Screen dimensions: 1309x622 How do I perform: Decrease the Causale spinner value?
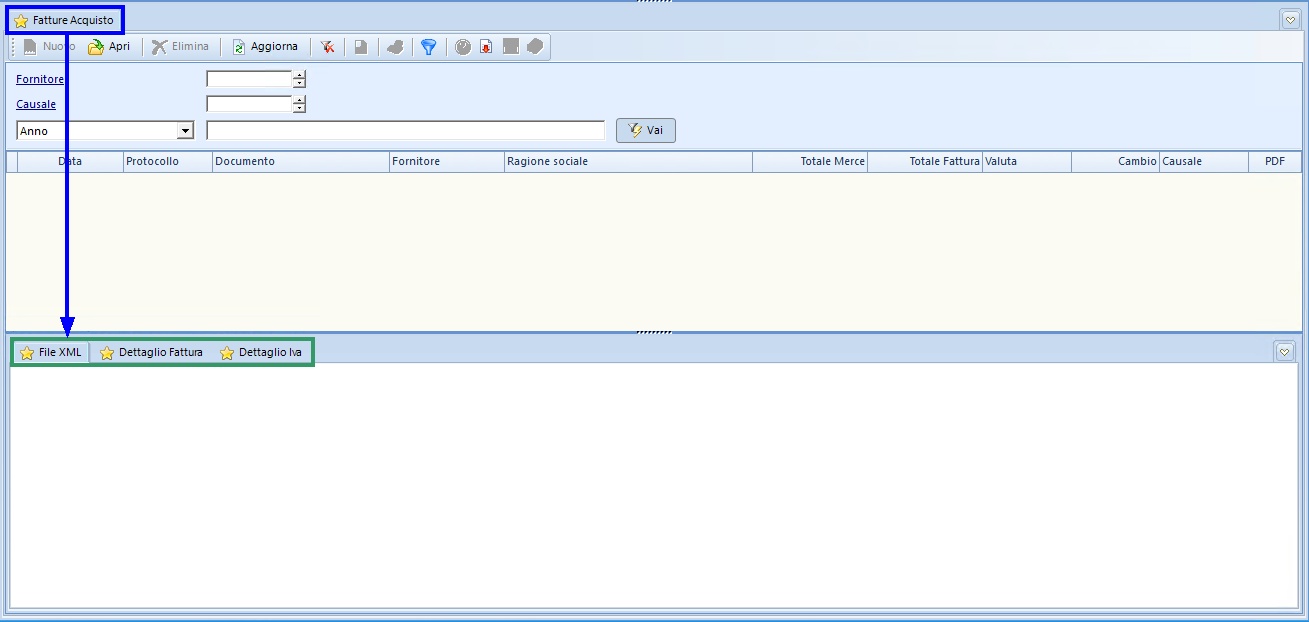point(299,109)
